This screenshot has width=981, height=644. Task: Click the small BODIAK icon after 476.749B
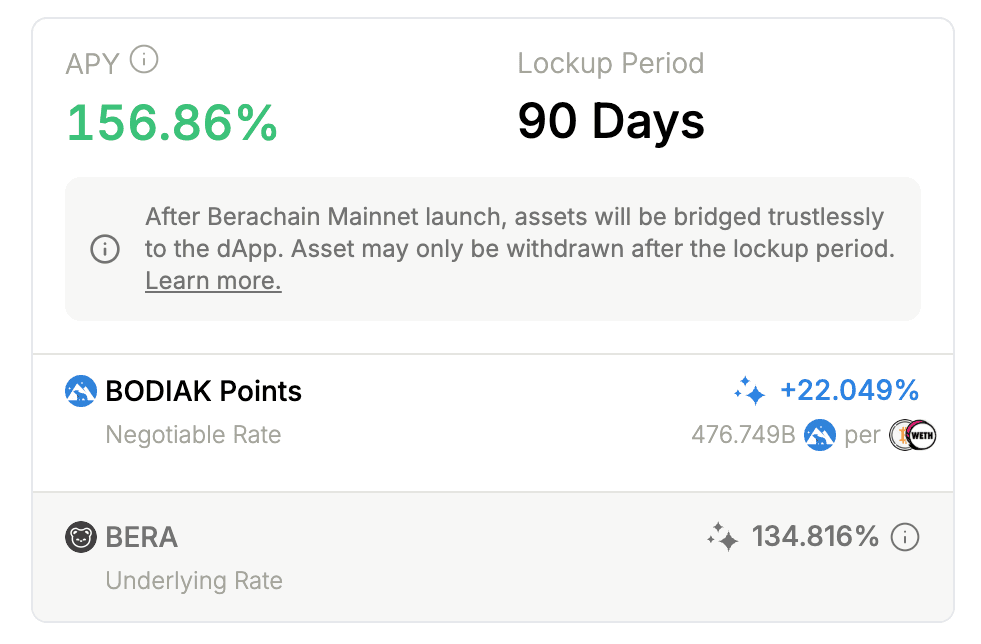819,435
